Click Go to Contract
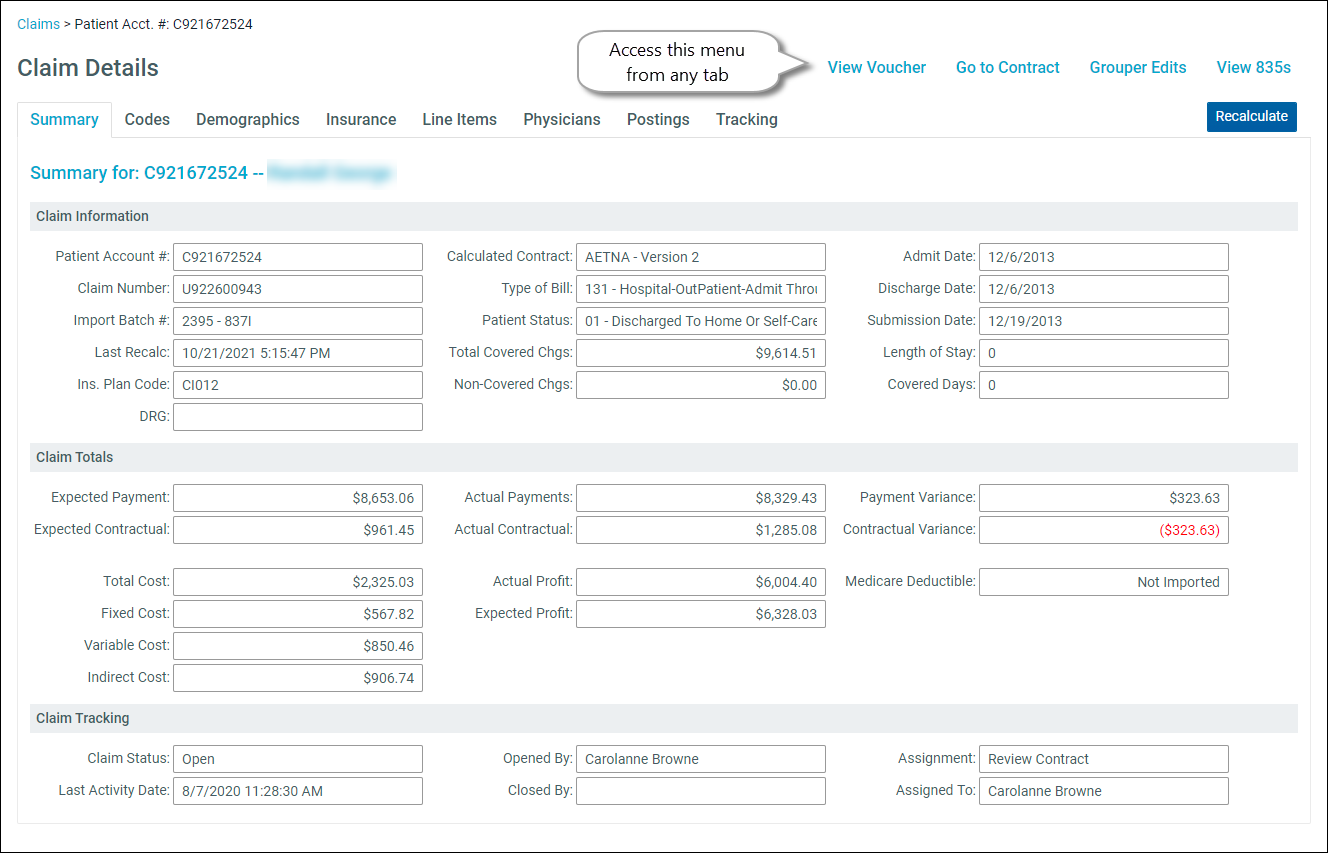Image resolution: width=1328 pixels, height=853 pixels. pos(1007,67)
